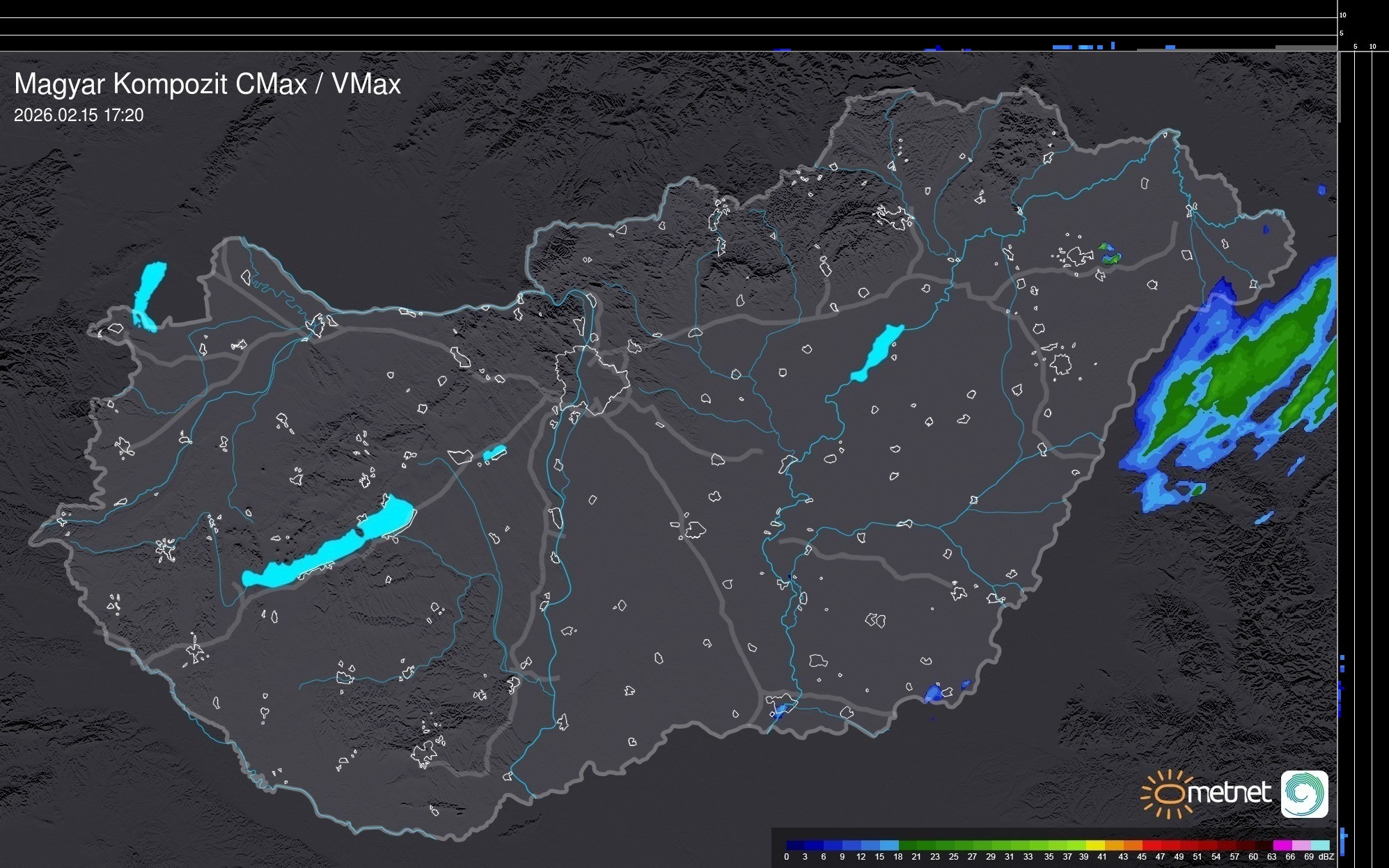The width and height of the screenshot is (1389, 868).
Task: Select the light blue 15 dBZ swatch
Action: coord(889,845)
